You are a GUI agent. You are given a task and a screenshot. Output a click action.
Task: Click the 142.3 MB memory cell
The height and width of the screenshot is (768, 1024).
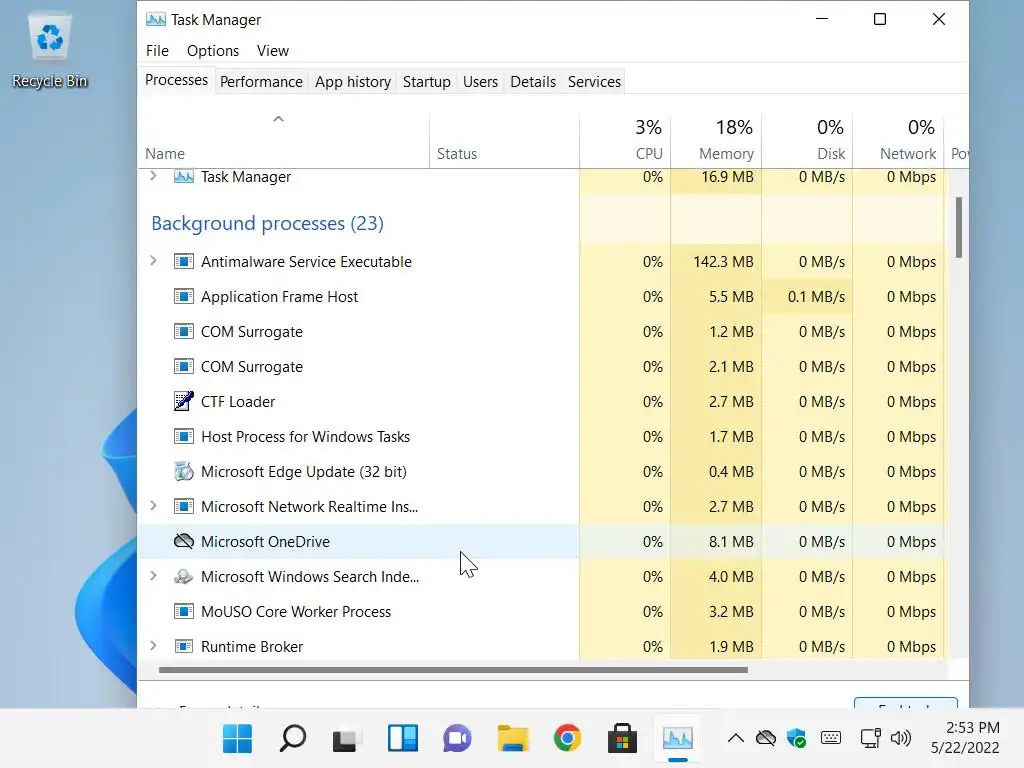click(x=716, y=261)
